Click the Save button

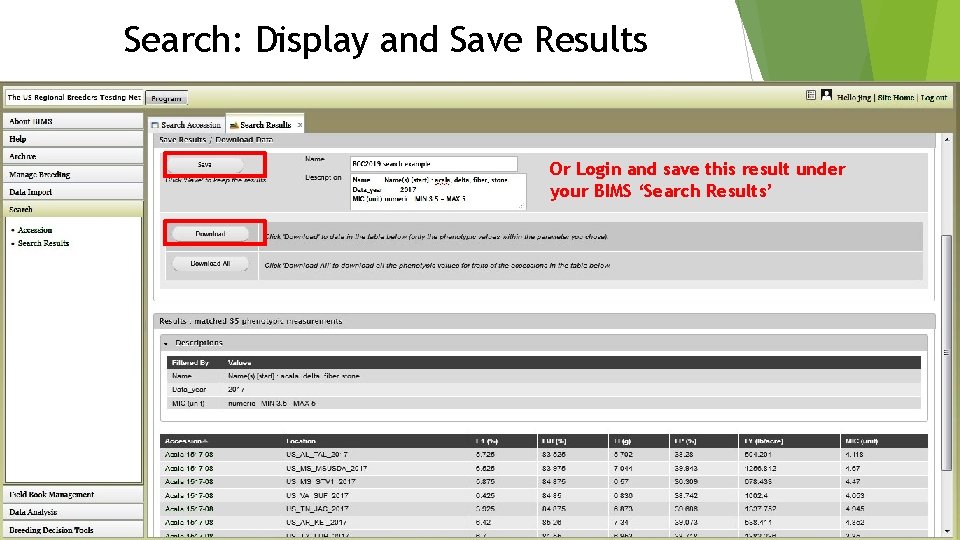[204, 164]
